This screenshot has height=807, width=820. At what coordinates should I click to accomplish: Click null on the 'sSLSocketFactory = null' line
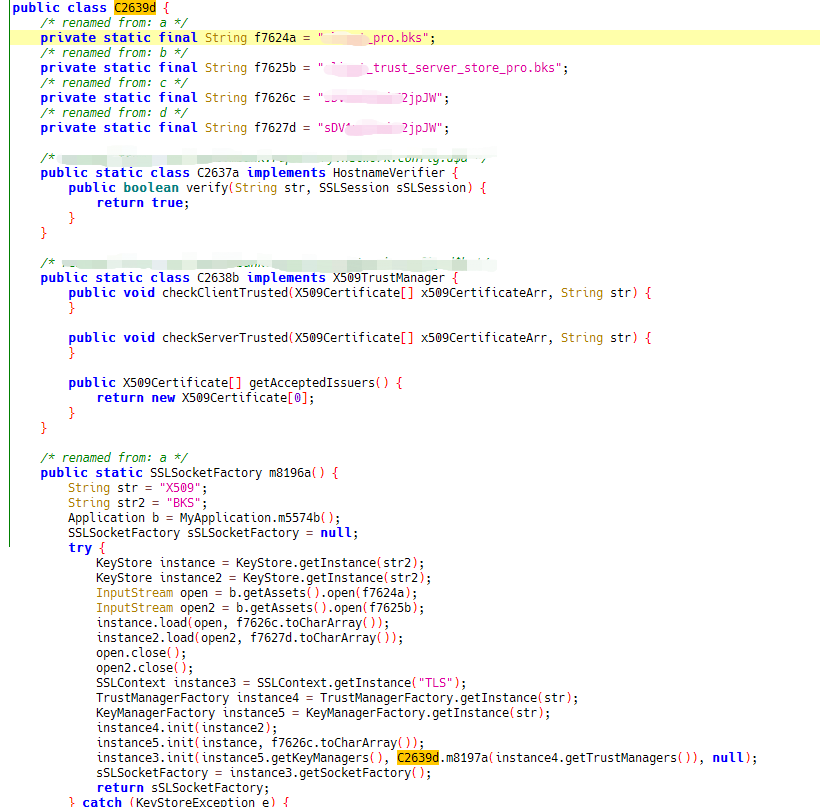(x=336, y=533)
